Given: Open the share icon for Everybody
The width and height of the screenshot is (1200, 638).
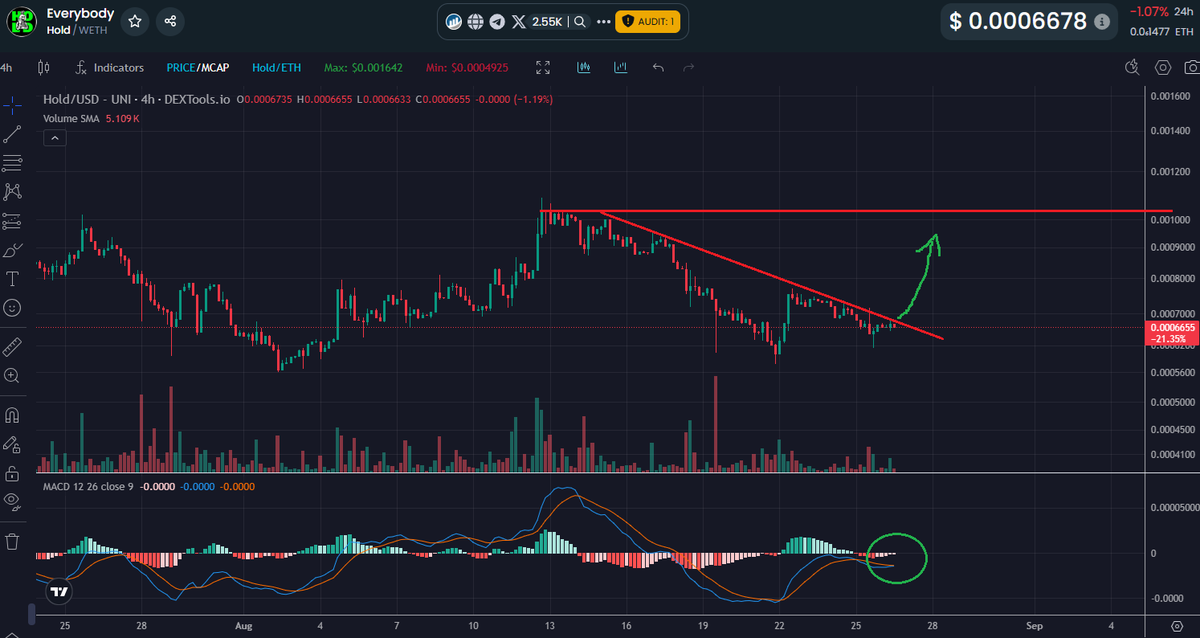Looking at the screenshot, I should (x=171, y=21).
